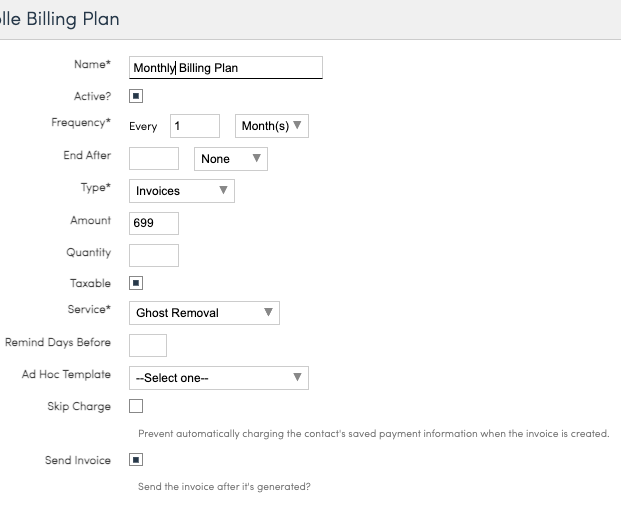Click the Ghost Removal dropdown arrow
The height and width of the screenshot is (509, 621).
268,312
